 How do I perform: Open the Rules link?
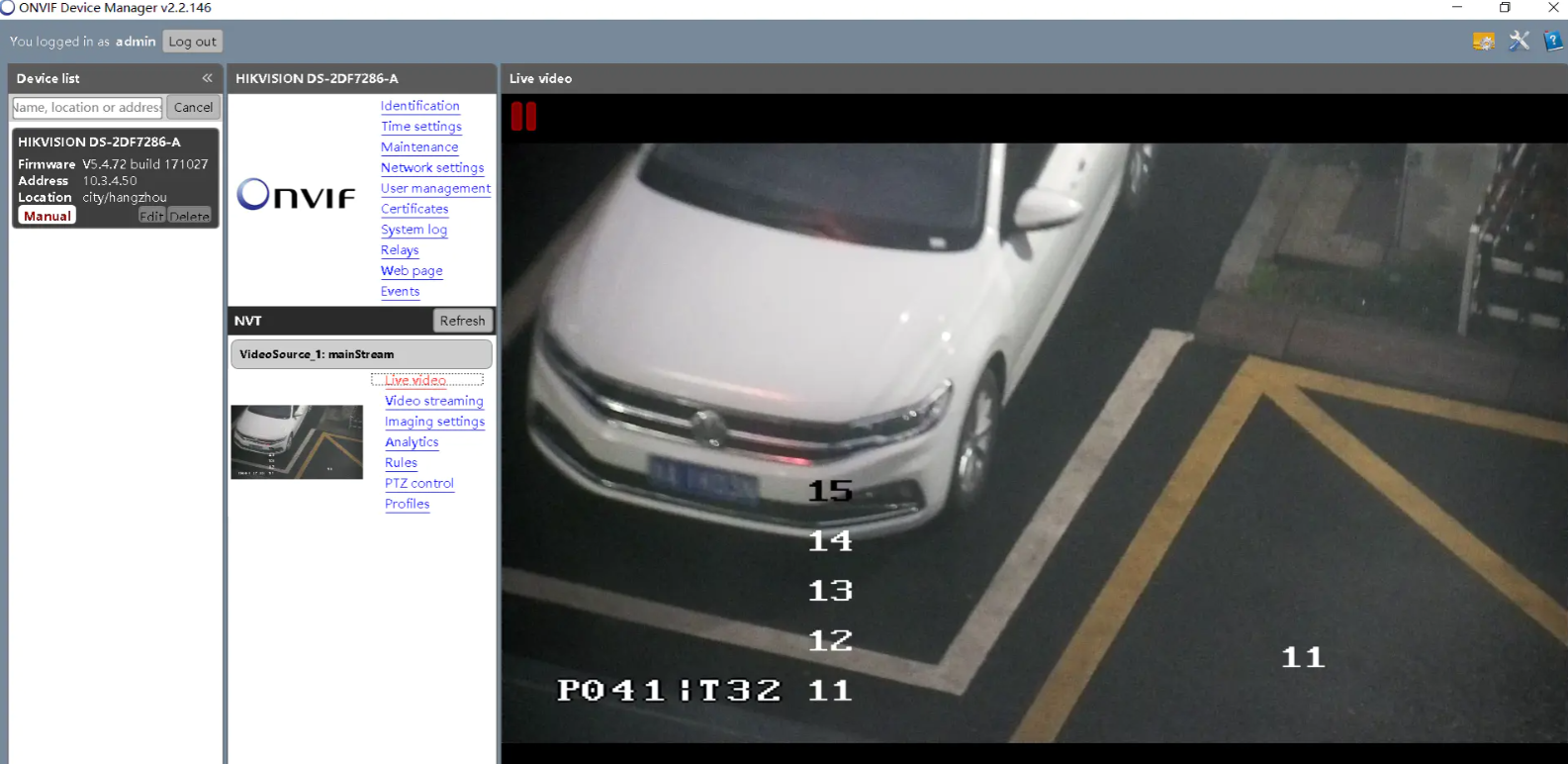401,463
